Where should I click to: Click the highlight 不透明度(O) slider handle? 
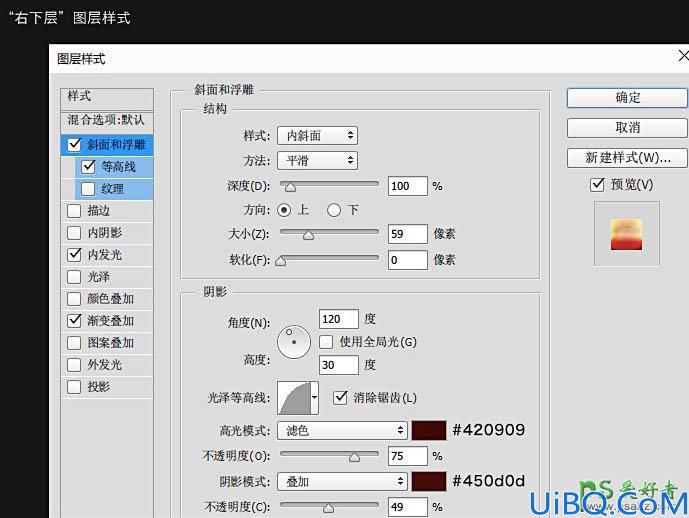coord(354,457)
